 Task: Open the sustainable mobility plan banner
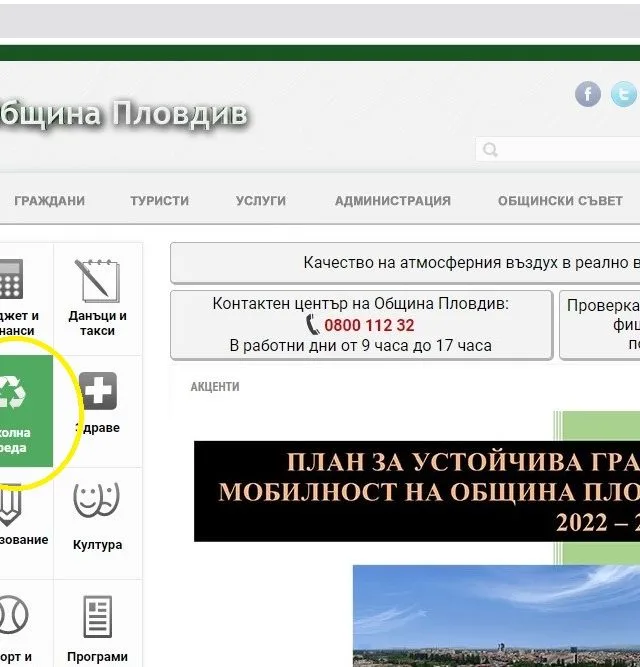[417, 491]
